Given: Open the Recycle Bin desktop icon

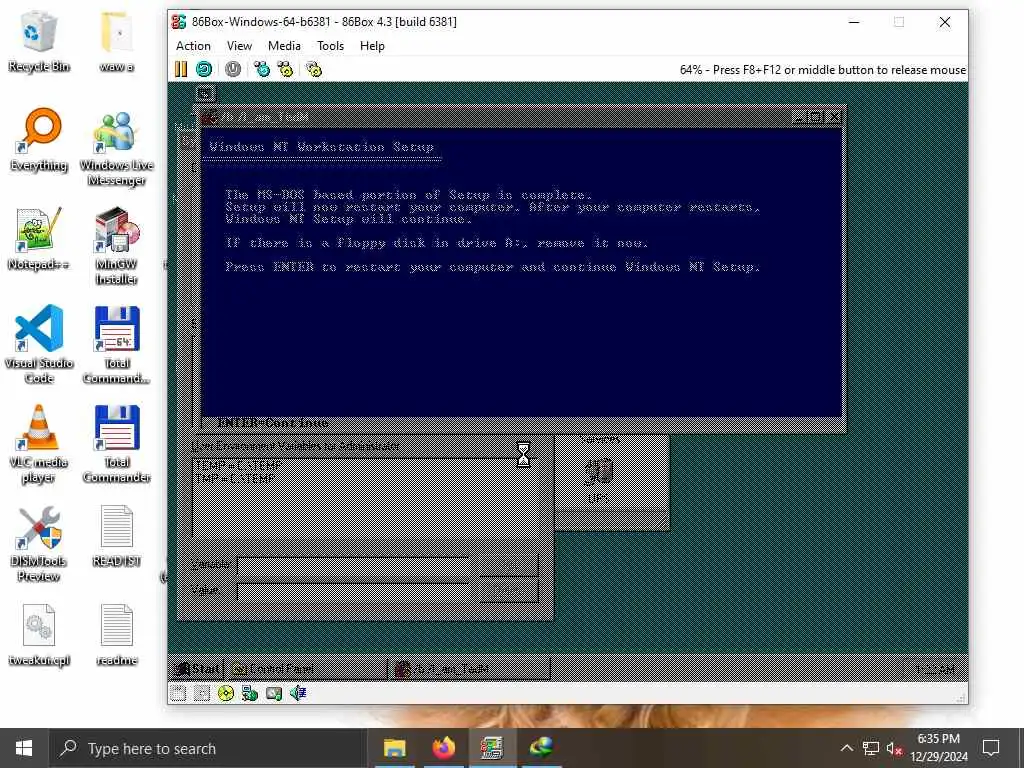Looking at the screenshot, I should 39,41.
